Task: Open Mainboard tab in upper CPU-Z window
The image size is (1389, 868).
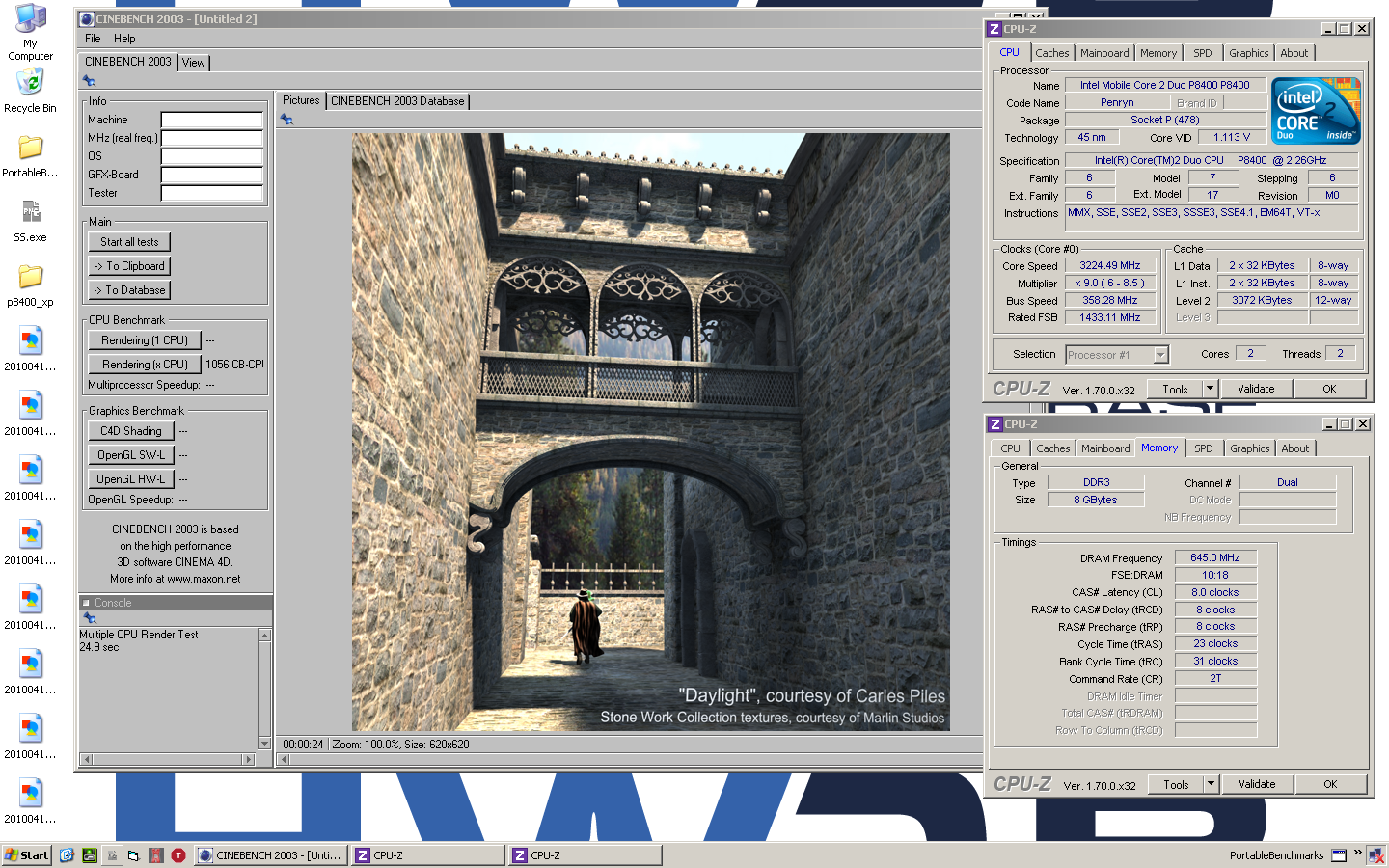Action: [x=1104, y=53]
